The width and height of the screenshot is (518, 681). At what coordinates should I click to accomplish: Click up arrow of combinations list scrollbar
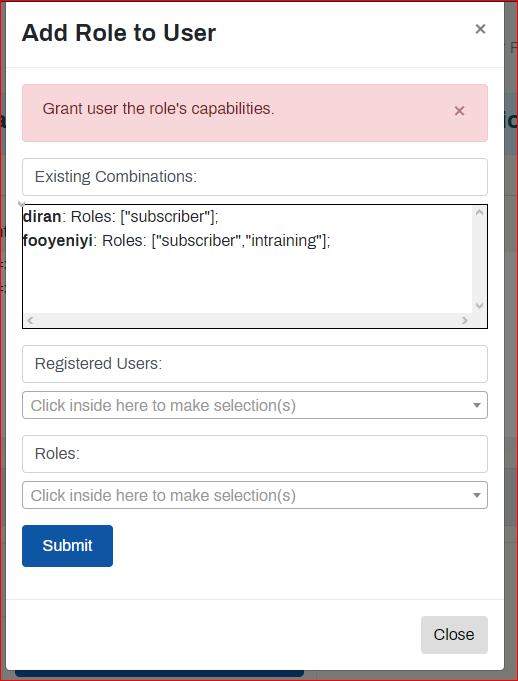coord(479,212)
